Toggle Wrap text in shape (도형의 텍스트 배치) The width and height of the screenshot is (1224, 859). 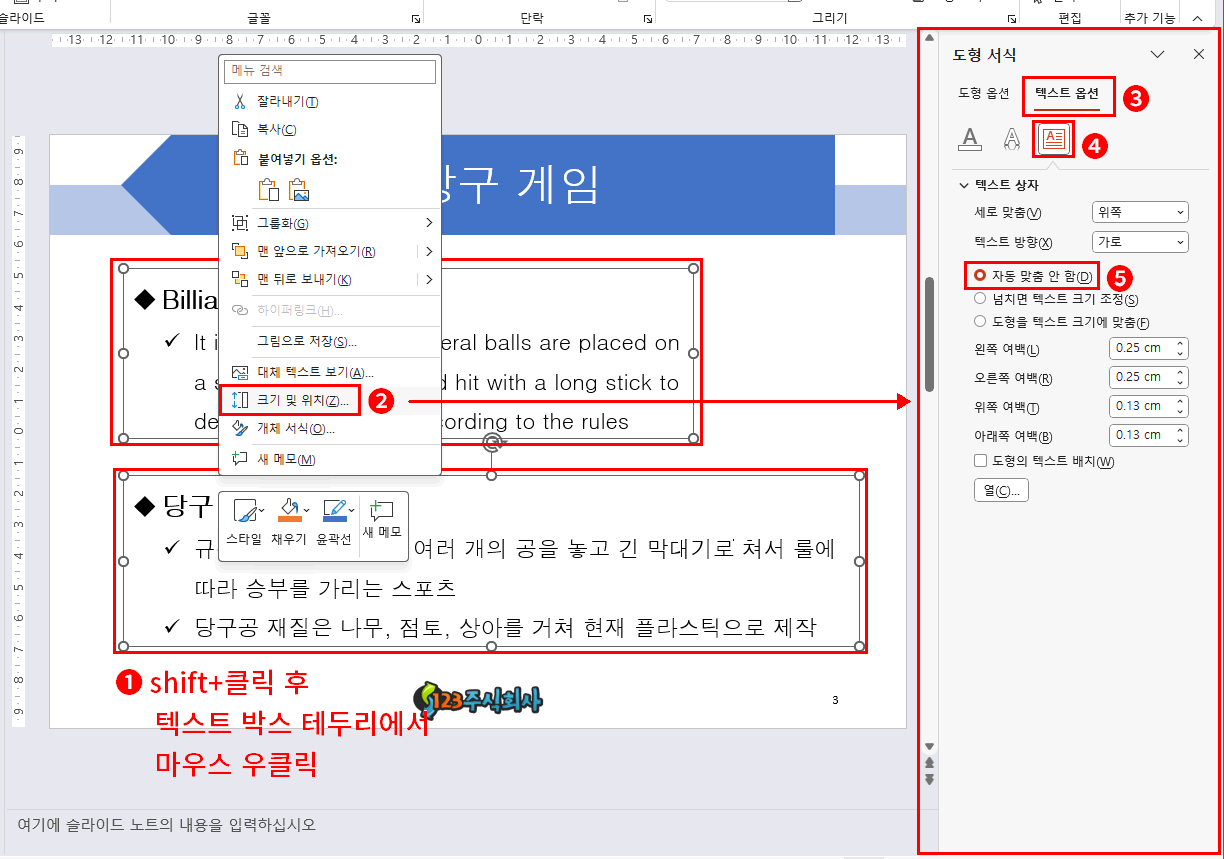[x=981, y=461]
